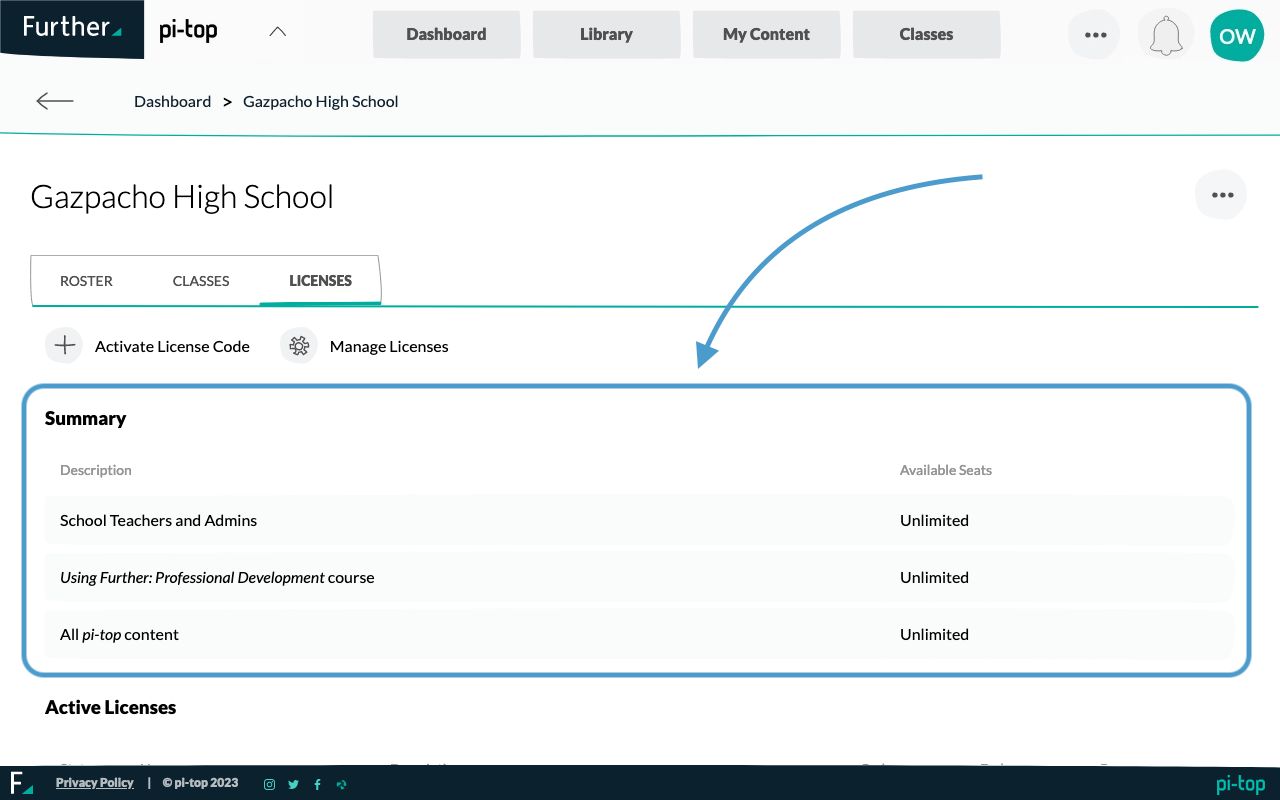Switch to the CLASSES school tab
This screenshot has height=800, width=1280.
pyautogui.click(x=201, y=281)
